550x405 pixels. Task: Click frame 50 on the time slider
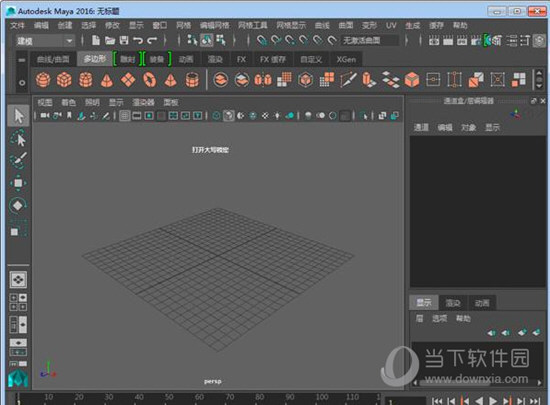[x=169, y=397]
